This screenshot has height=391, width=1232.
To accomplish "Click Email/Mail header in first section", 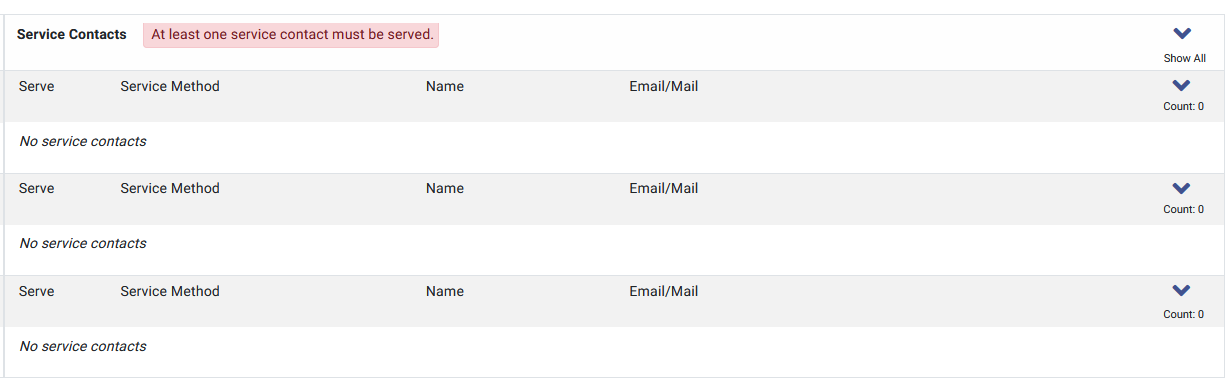I will pyautogui.click(x=664, y=86).
